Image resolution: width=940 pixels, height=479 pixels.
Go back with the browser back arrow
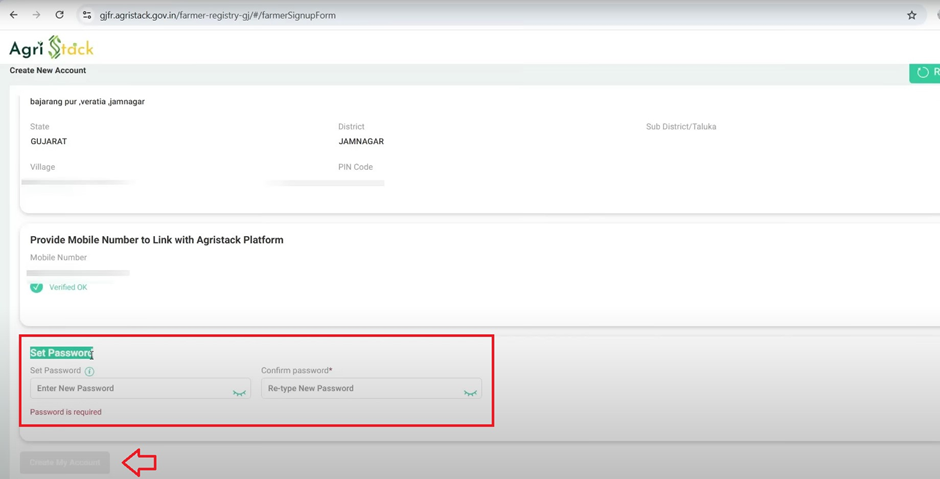click(x=14, y=15)
